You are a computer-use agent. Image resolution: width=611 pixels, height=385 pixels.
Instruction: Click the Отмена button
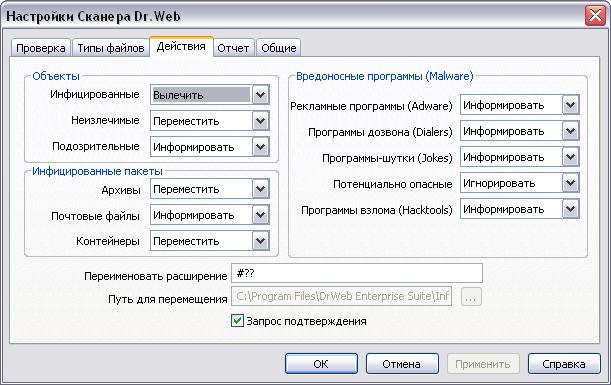[402, 364]
